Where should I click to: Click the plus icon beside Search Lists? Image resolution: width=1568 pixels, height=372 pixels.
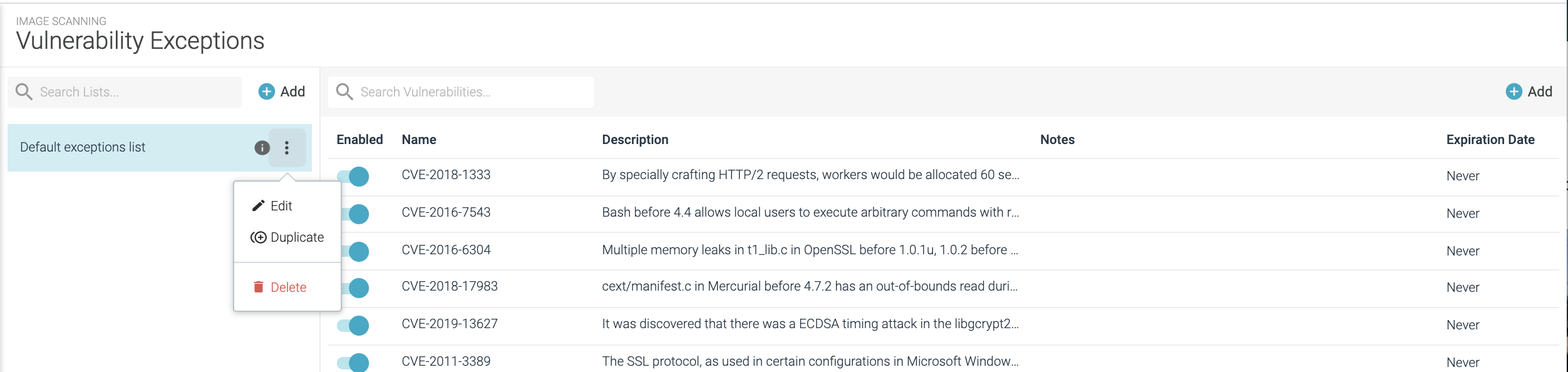point(267,91)
